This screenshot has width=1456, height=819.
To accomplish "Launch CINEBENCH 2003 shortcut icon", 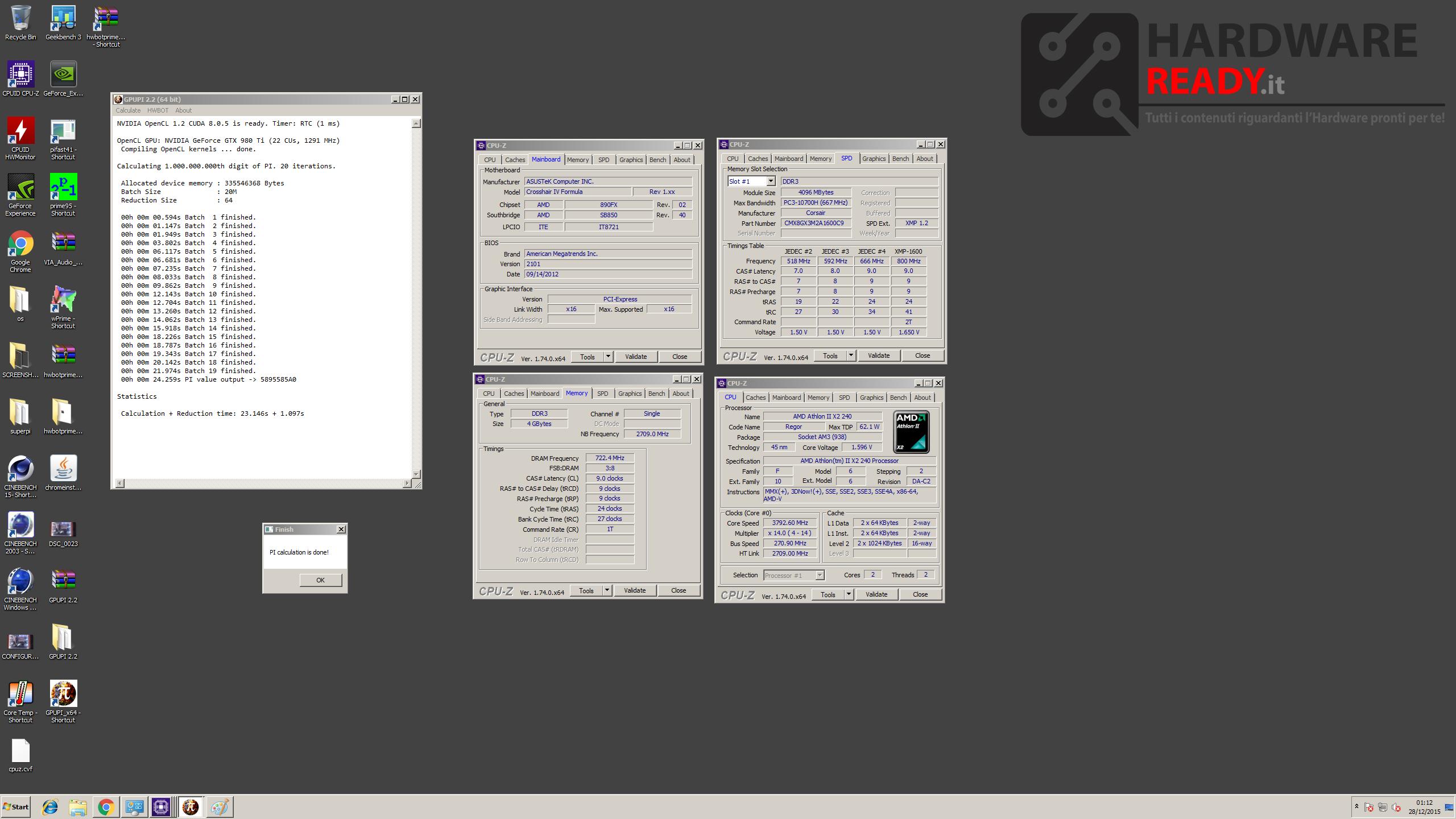I will click(x=20, y=533).
